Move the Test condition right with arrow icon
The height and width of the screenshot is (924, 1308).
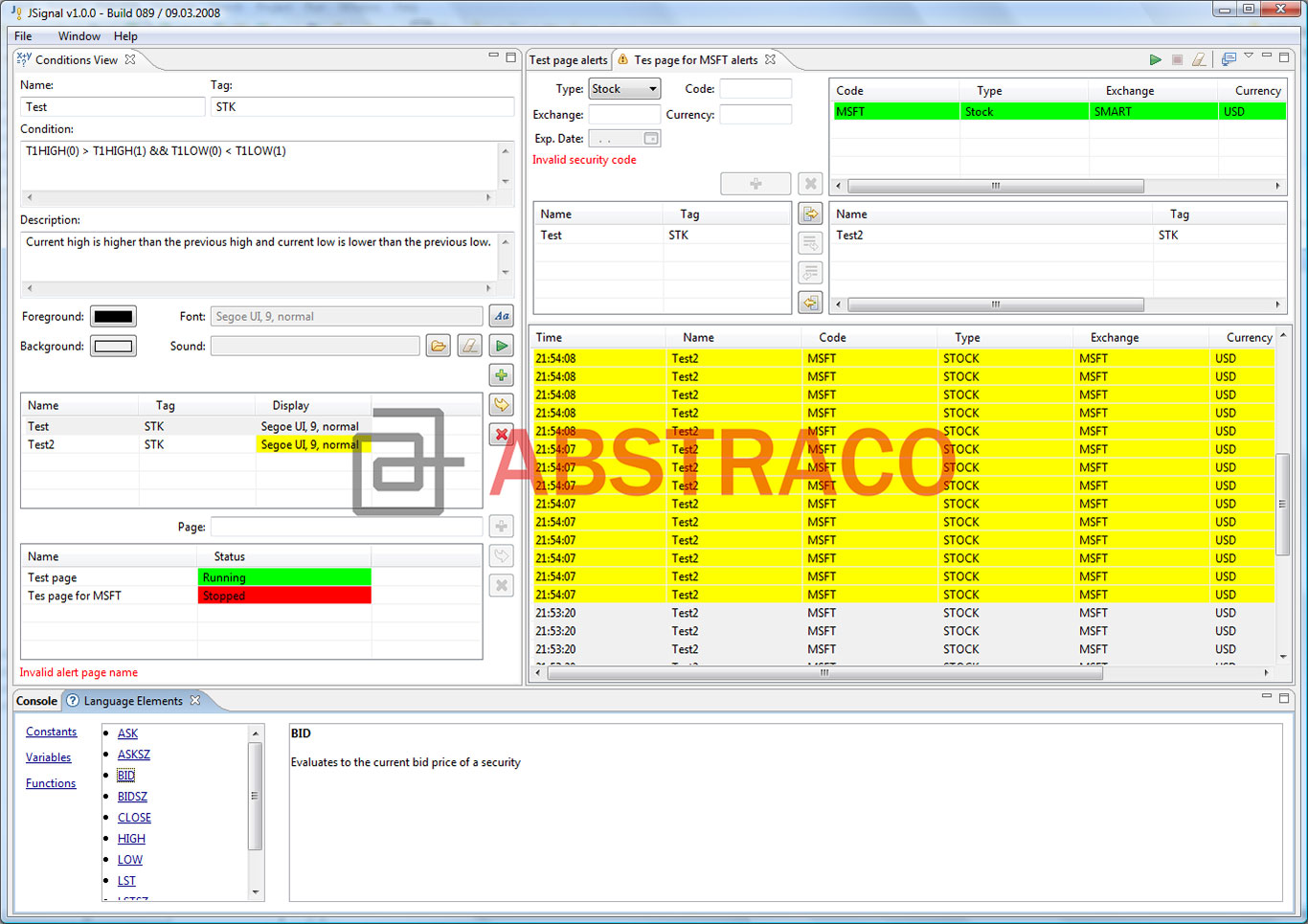(810, 213)
